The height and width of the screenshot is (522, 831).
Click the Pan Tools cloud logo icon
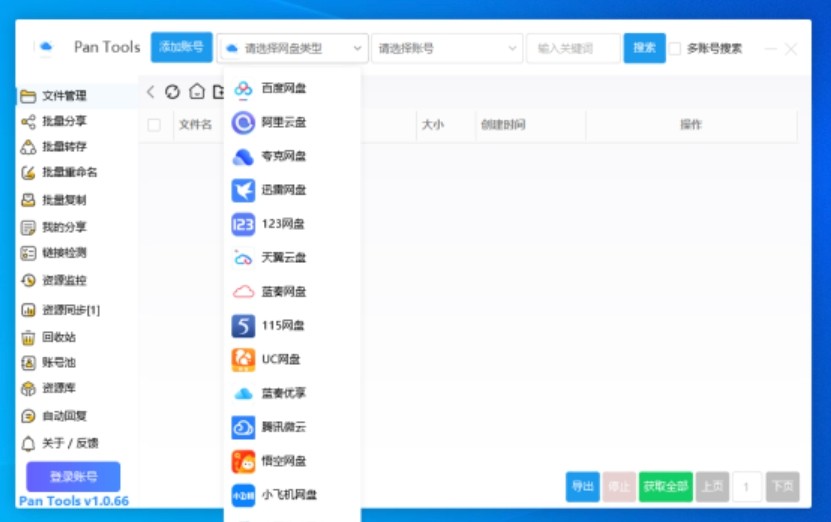pyautogui.click(x=46, y=47)
